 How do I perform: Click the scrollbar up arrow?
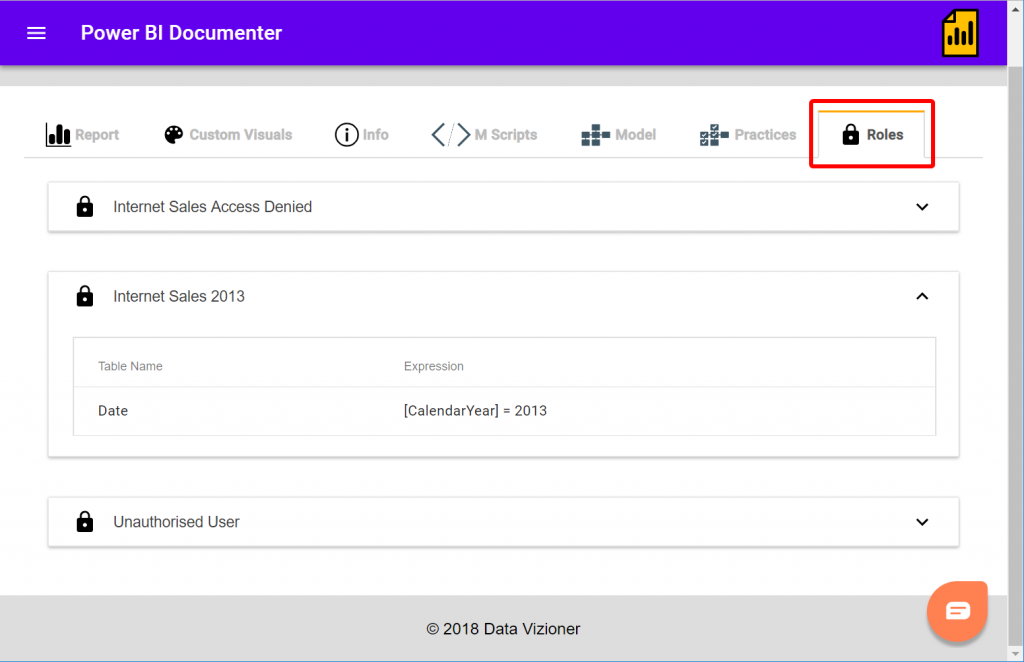click(x=1016, y=7)
